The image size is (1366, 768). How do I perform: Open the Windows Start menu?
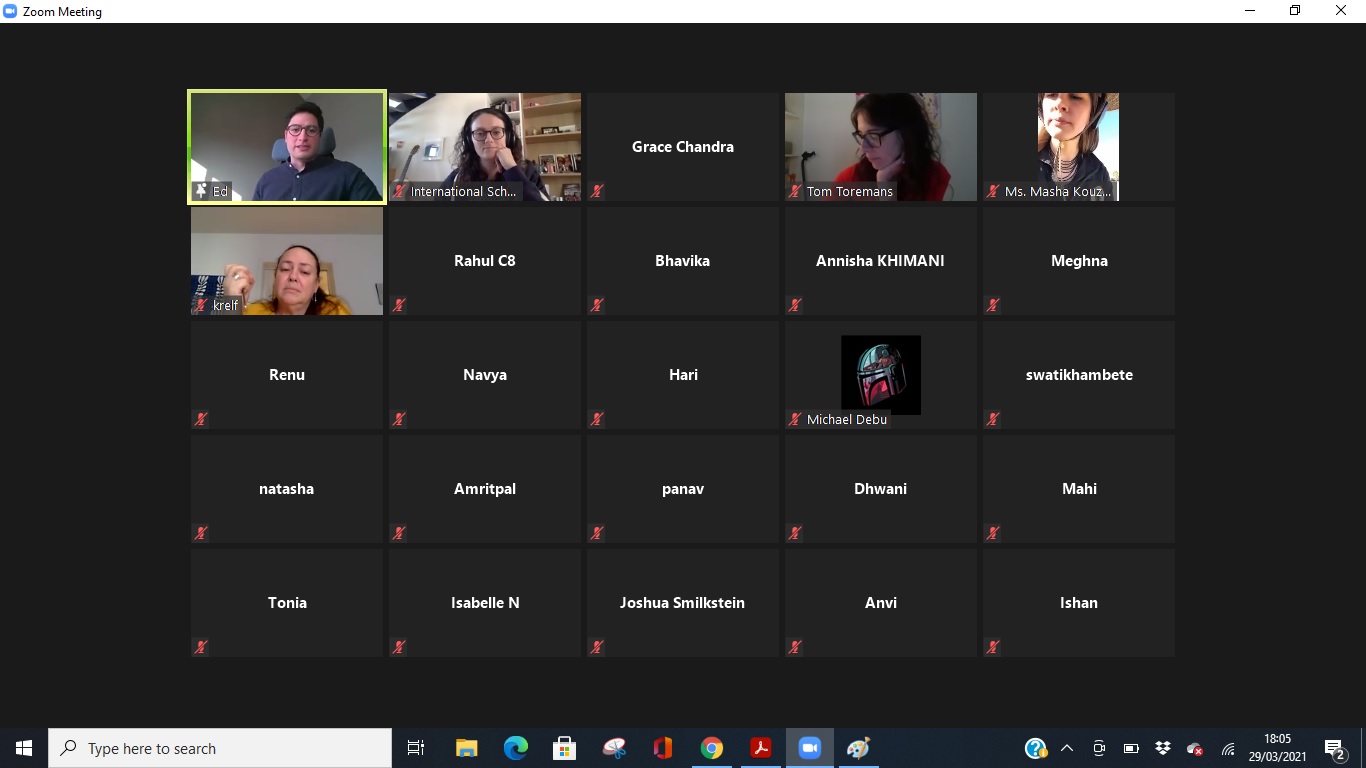point(24,748)
